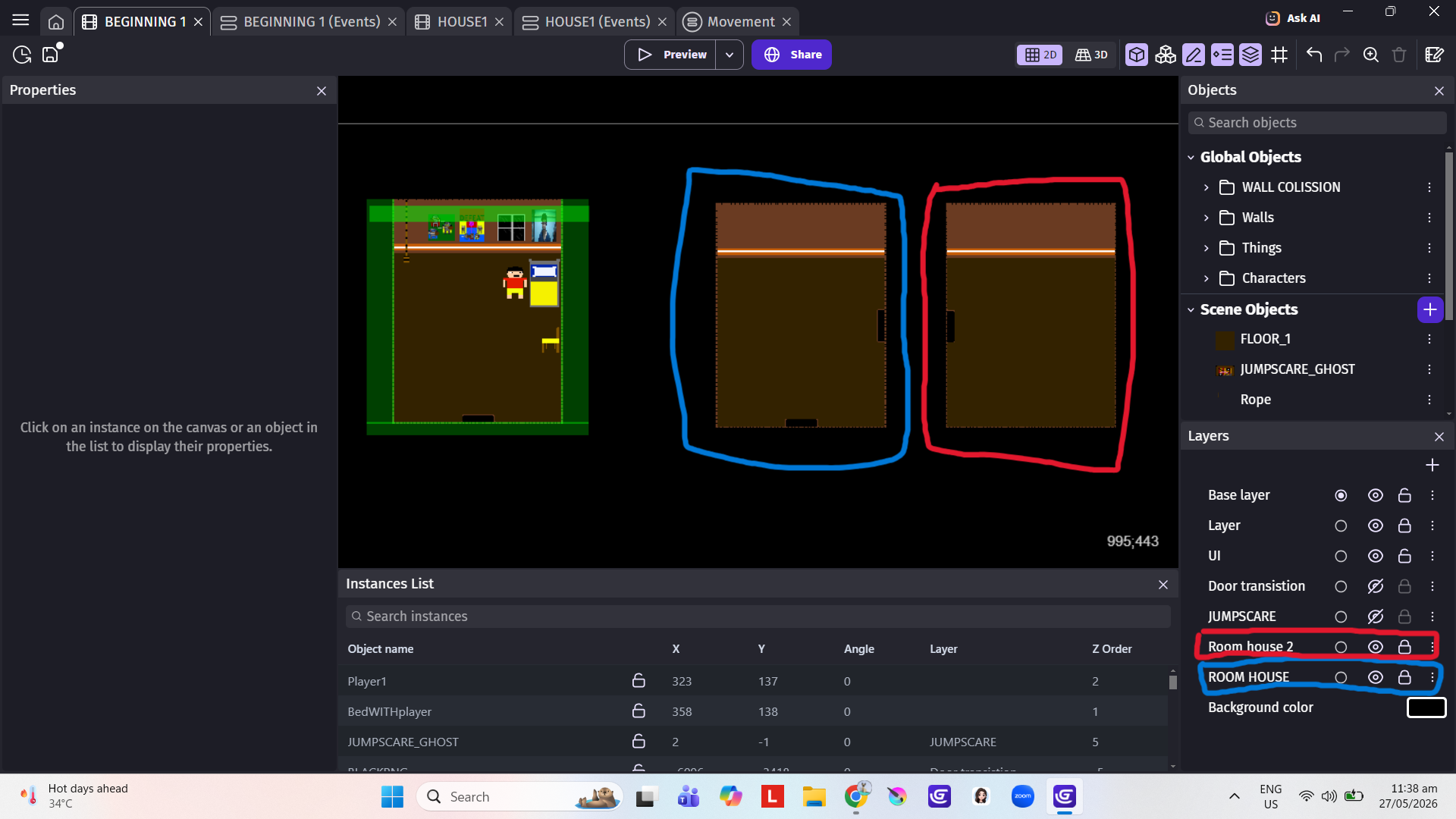This screenshot has width=1456, height=819.
Task: Add a new layer
Action: point(1432,465)
